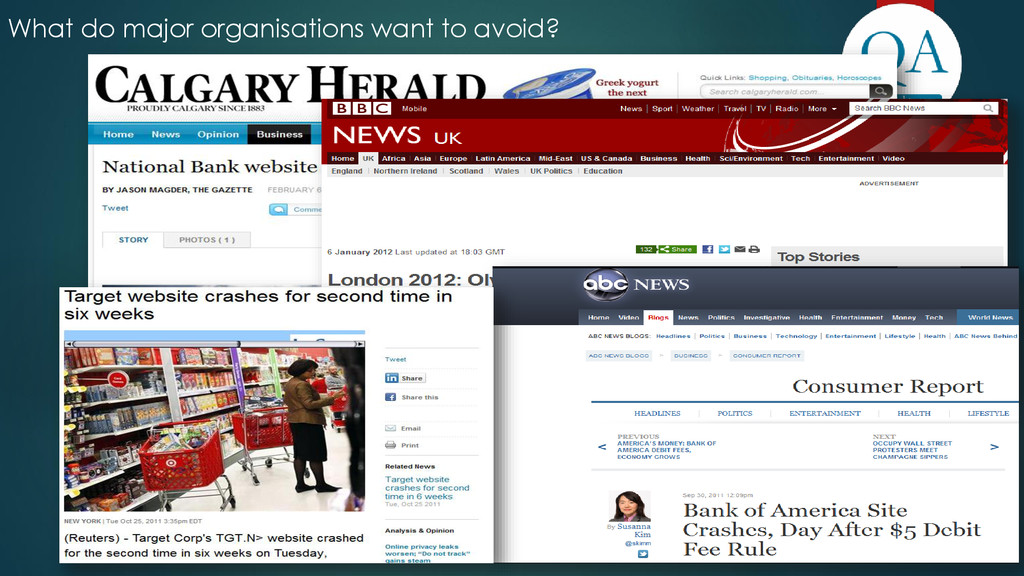Click the Education sub-navigation link
Viewport: 1024px width, 576px height.
coord(603,171)
